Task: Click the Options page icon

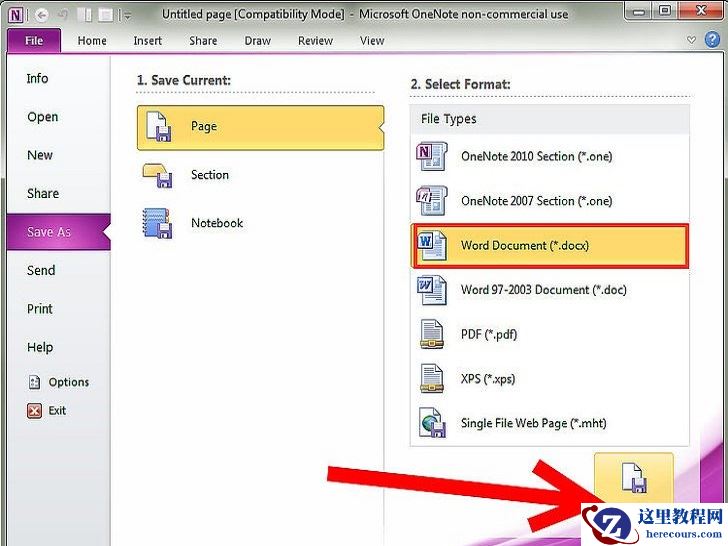Action: (x=34, y=382)
